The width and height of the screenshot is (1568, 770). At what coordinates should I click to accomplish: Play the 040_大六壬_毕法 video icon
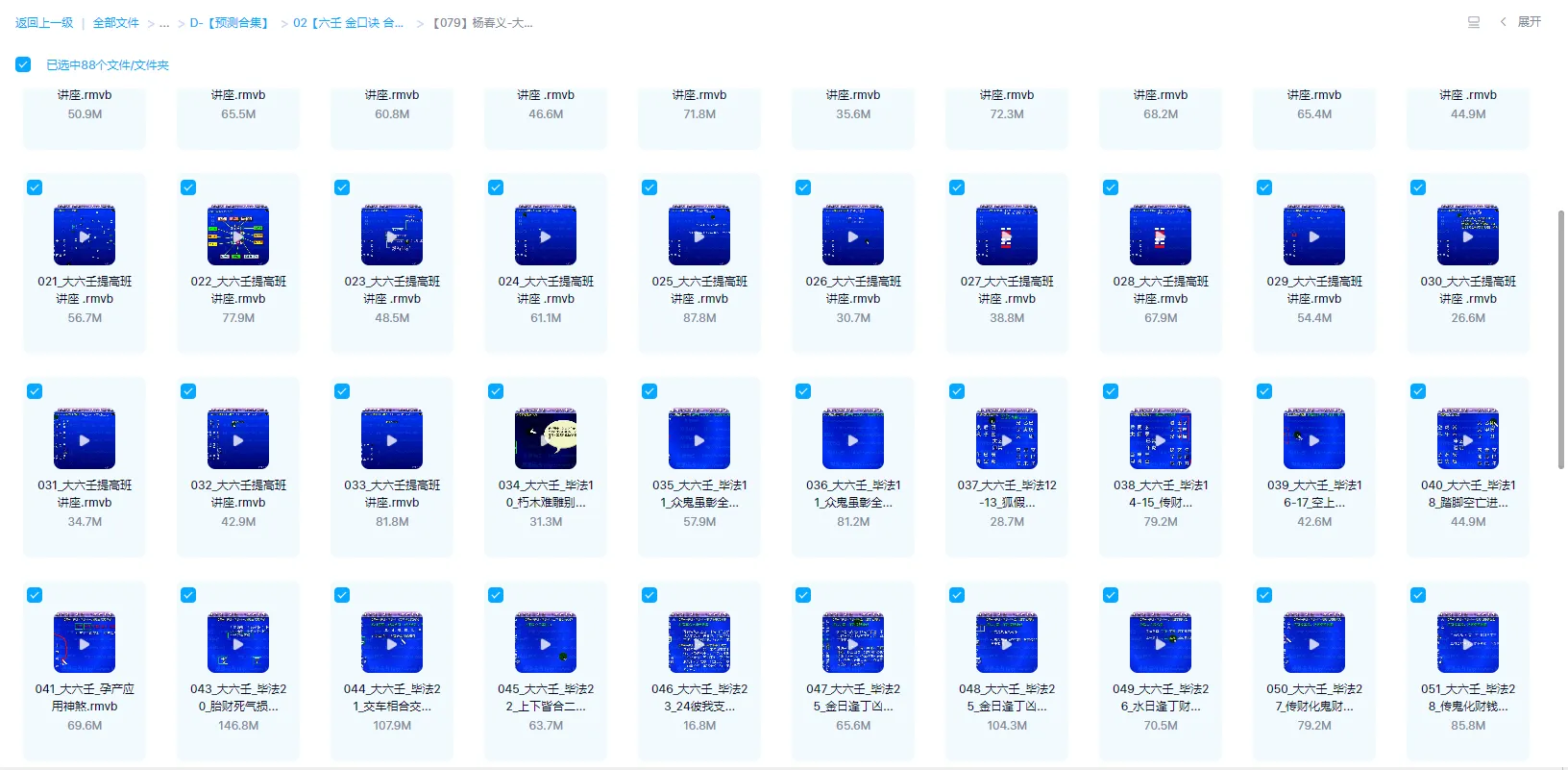1468,439
